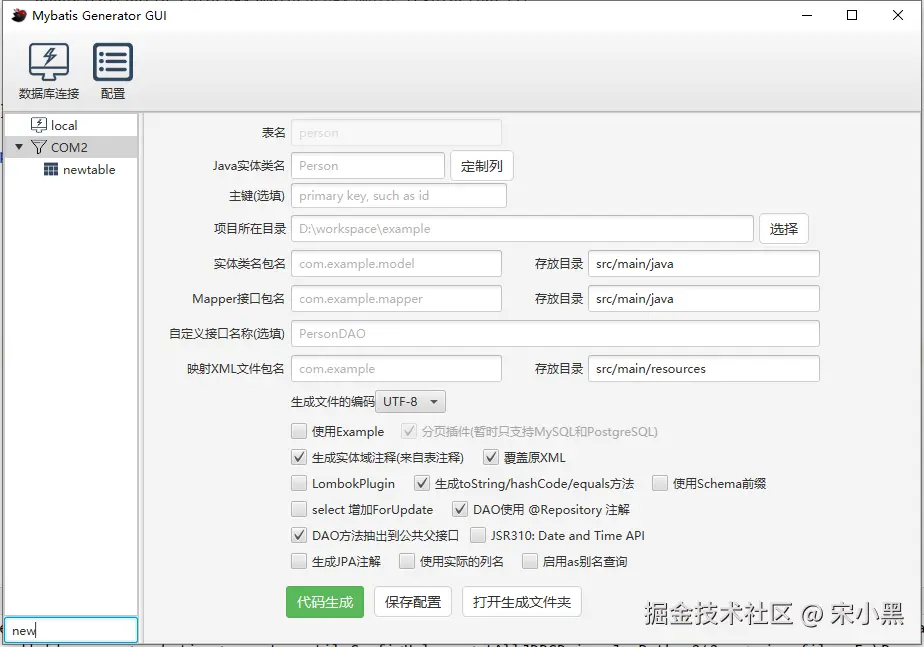
Task: Toggle the 生成实体域注释 checkbox
Action: click(299, 457)
